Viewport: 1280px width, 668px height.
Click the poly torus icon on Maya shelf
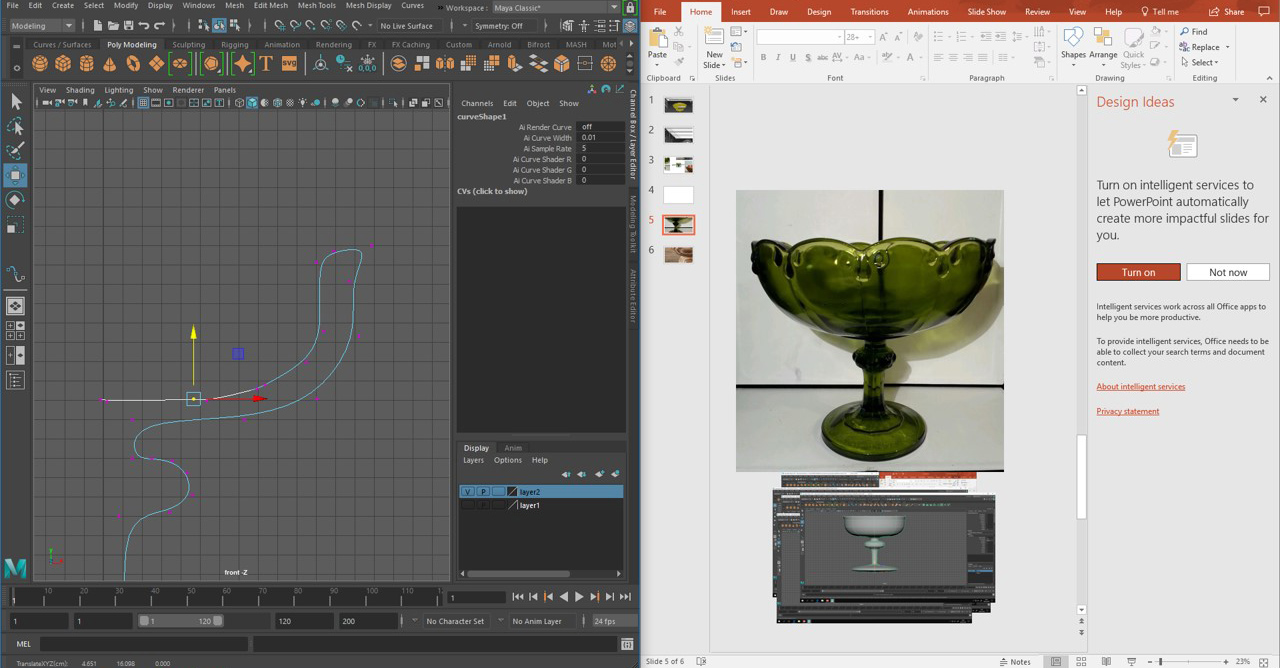133,63
